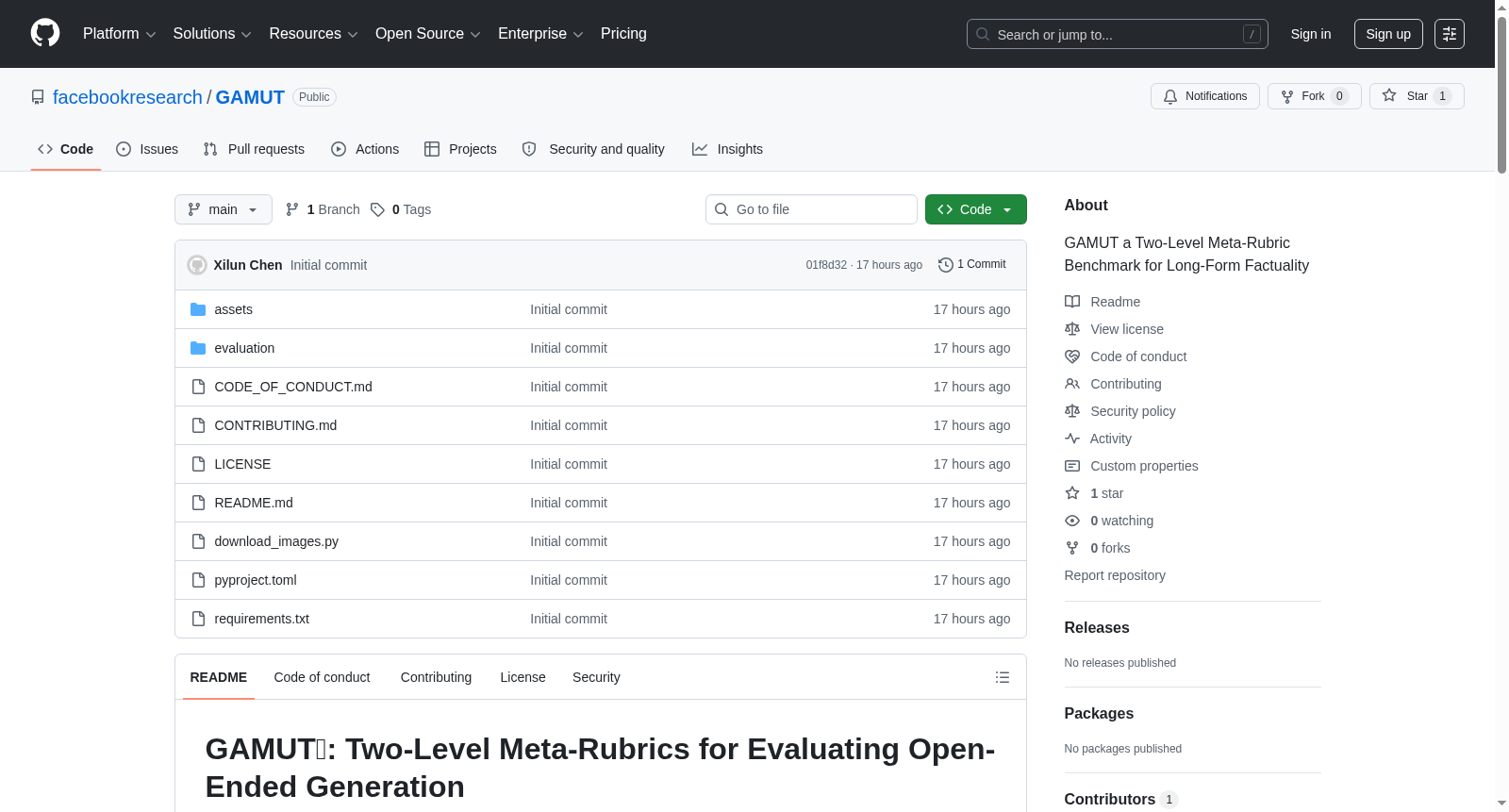Expand the Open Source menu
1509x812 pixels.
click(428, 34)
